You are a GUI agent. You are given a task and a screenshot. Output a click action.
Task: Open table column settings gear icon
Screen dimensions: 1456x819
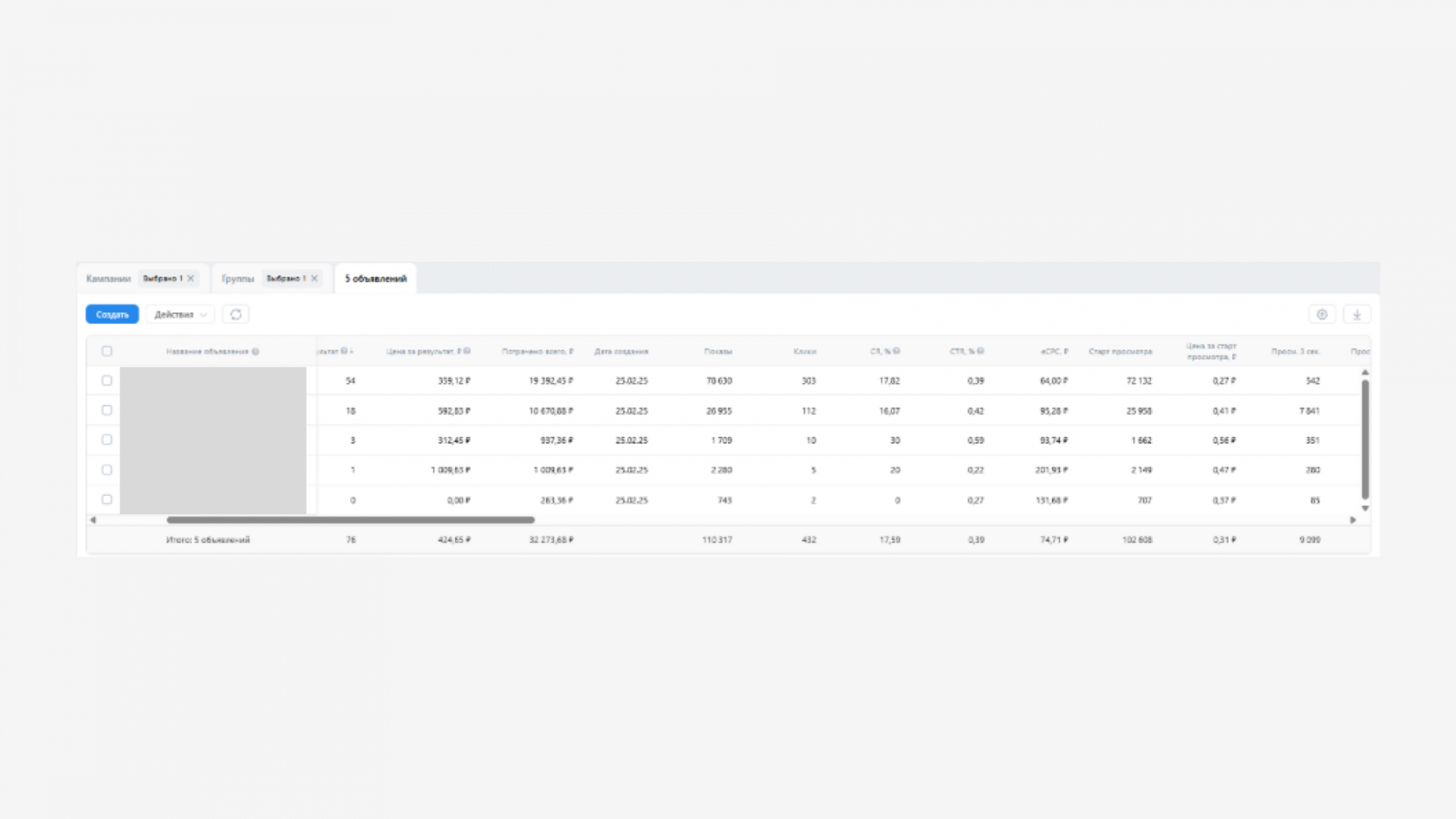(1321, 315)
